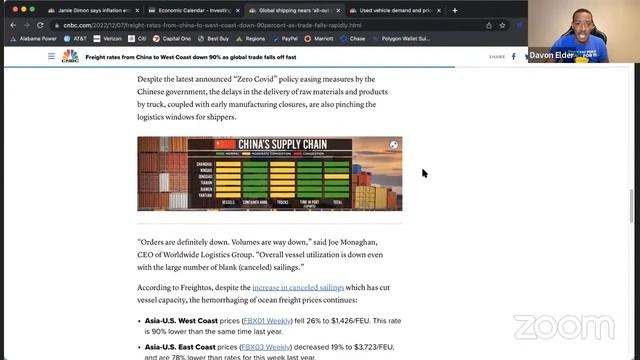The image size is (640, 360).
Task: Close the Economic Calendar tab
Action: [x=238, y=11]
